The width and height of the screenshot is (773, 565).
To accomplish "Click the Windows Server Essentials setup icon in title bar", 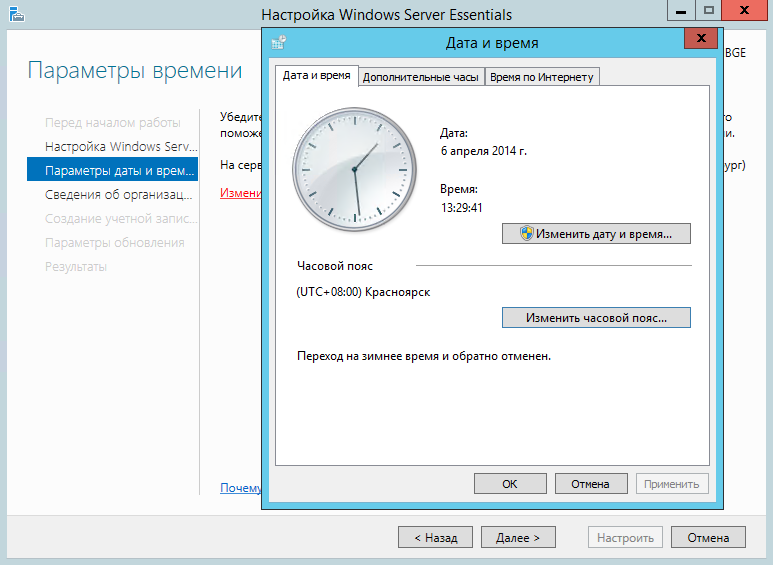I will click(x=16, y=14).
